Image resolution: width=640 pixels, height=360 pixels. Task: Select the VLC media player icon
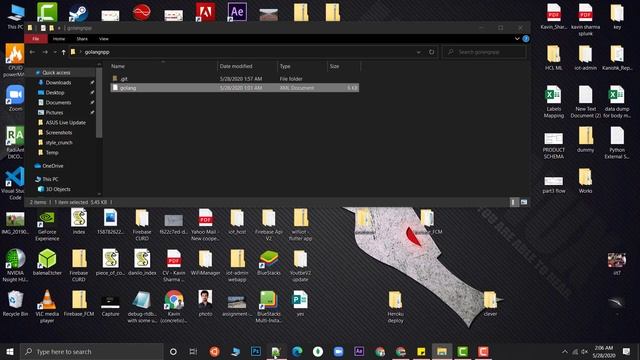tap(47, 306)
